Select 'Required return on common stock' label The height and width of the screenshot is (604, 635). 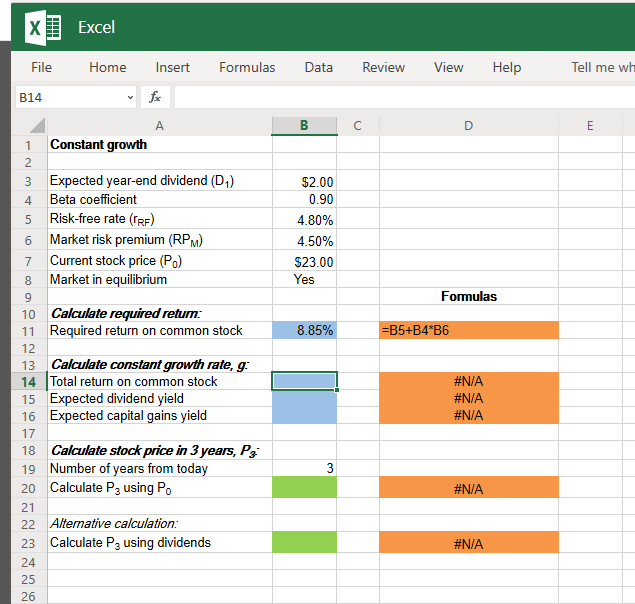[x=160, y=330]
